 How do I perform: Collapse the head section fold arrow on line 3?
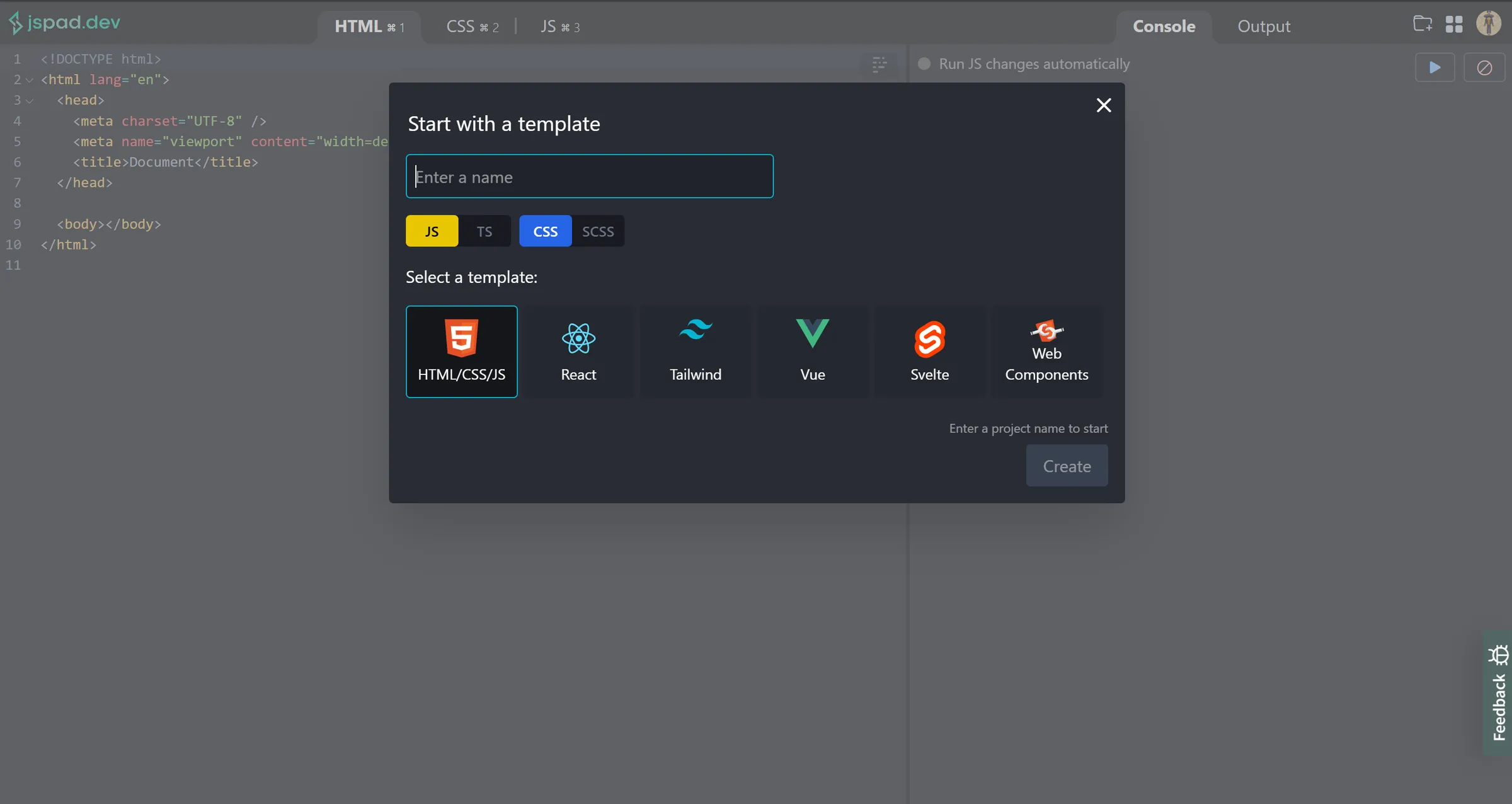pyautogui.click(x=28, y=100)
